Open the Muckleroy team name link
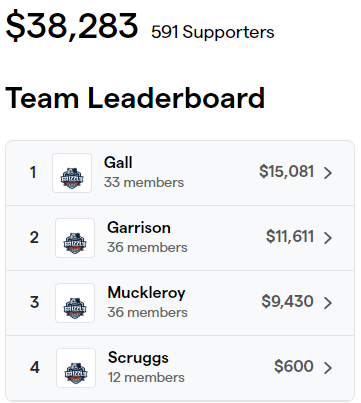Screen dimensions: 361x403 point(146,293)
